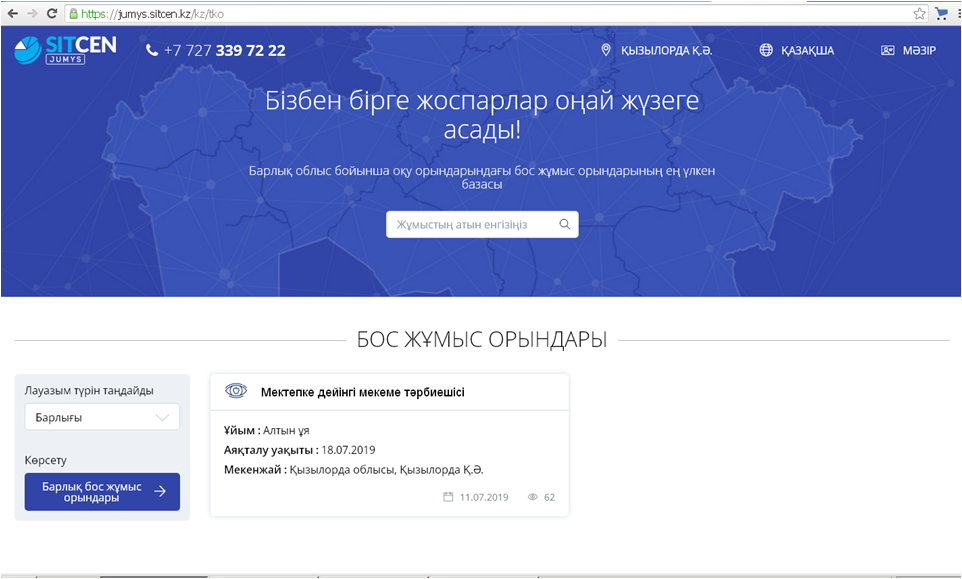The image size is (962, 579).
Task: Bookmark page with the star icon
Action: click(919, 13)
